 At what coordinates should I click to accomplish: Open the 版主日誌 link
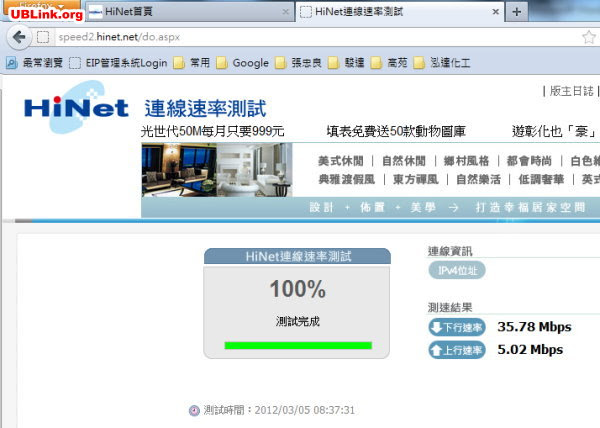571,91
